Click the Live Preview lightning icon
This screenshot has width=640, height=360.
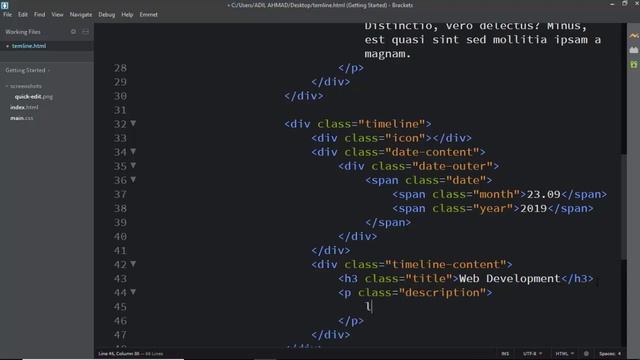pos(633,36)
